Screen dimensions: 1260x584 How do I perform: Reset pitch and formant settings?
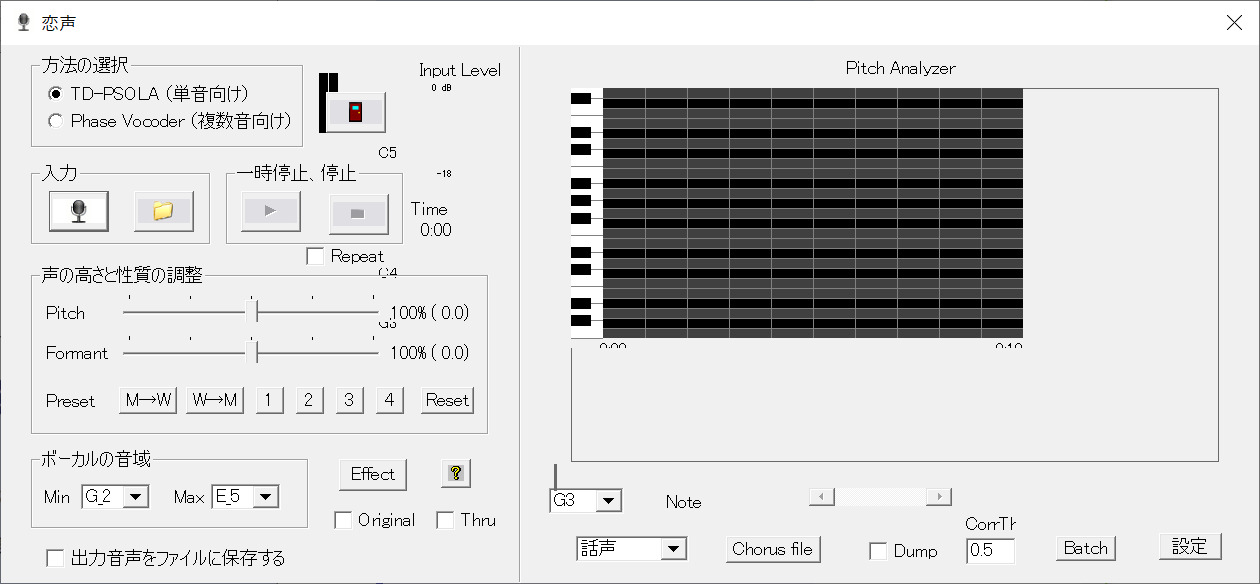446,400
